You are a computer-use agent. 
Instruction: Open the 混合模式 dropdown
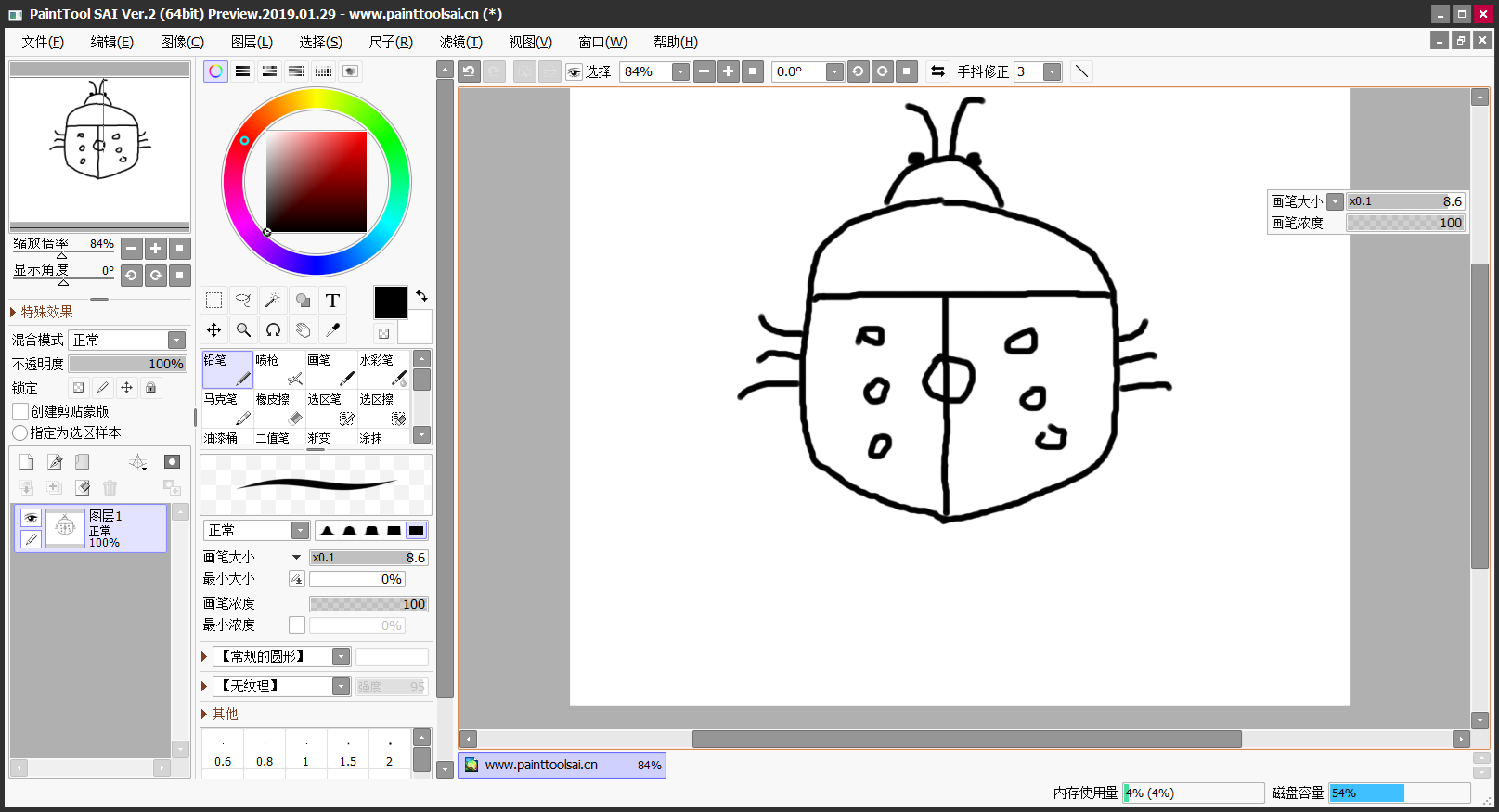pos(176,340)
